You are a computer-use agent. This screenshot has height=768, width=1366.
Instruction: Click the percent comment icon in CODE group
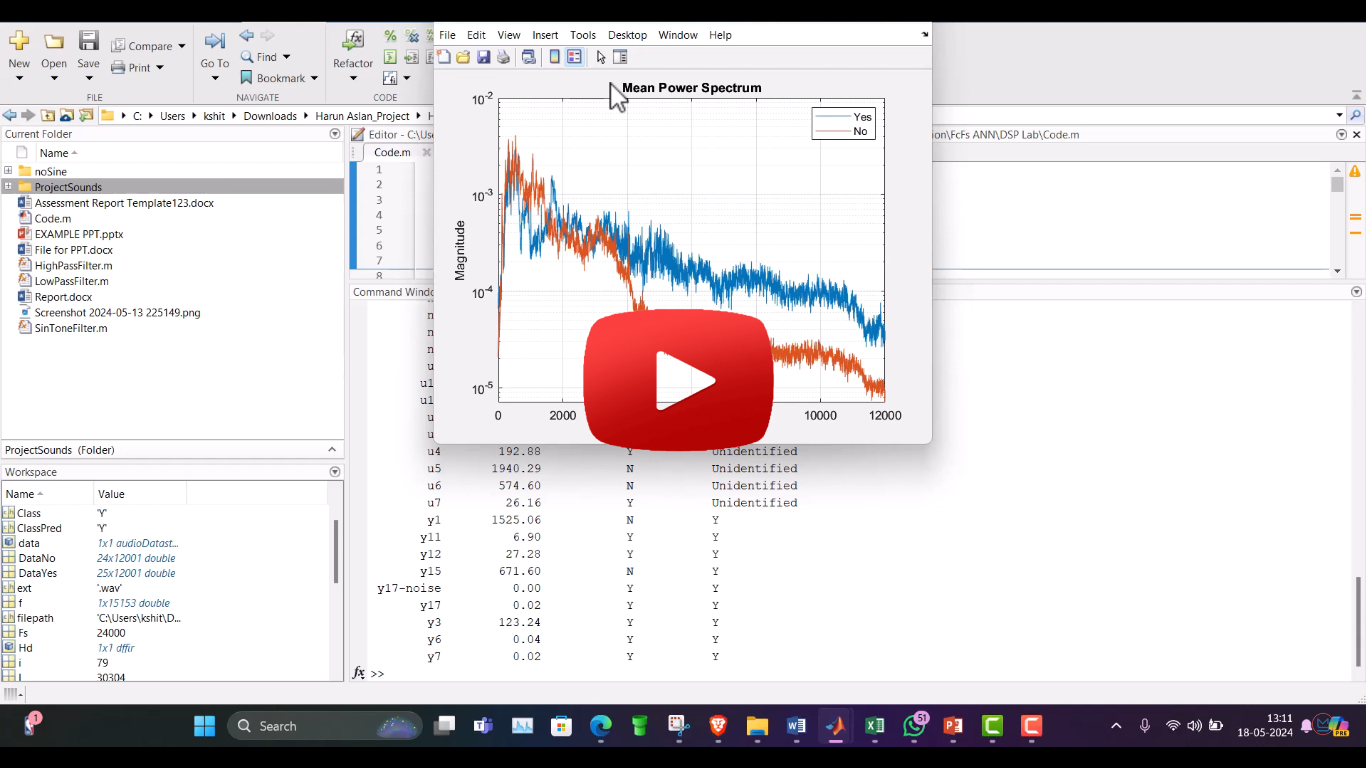pyautogui.click(x=390, y=36)
